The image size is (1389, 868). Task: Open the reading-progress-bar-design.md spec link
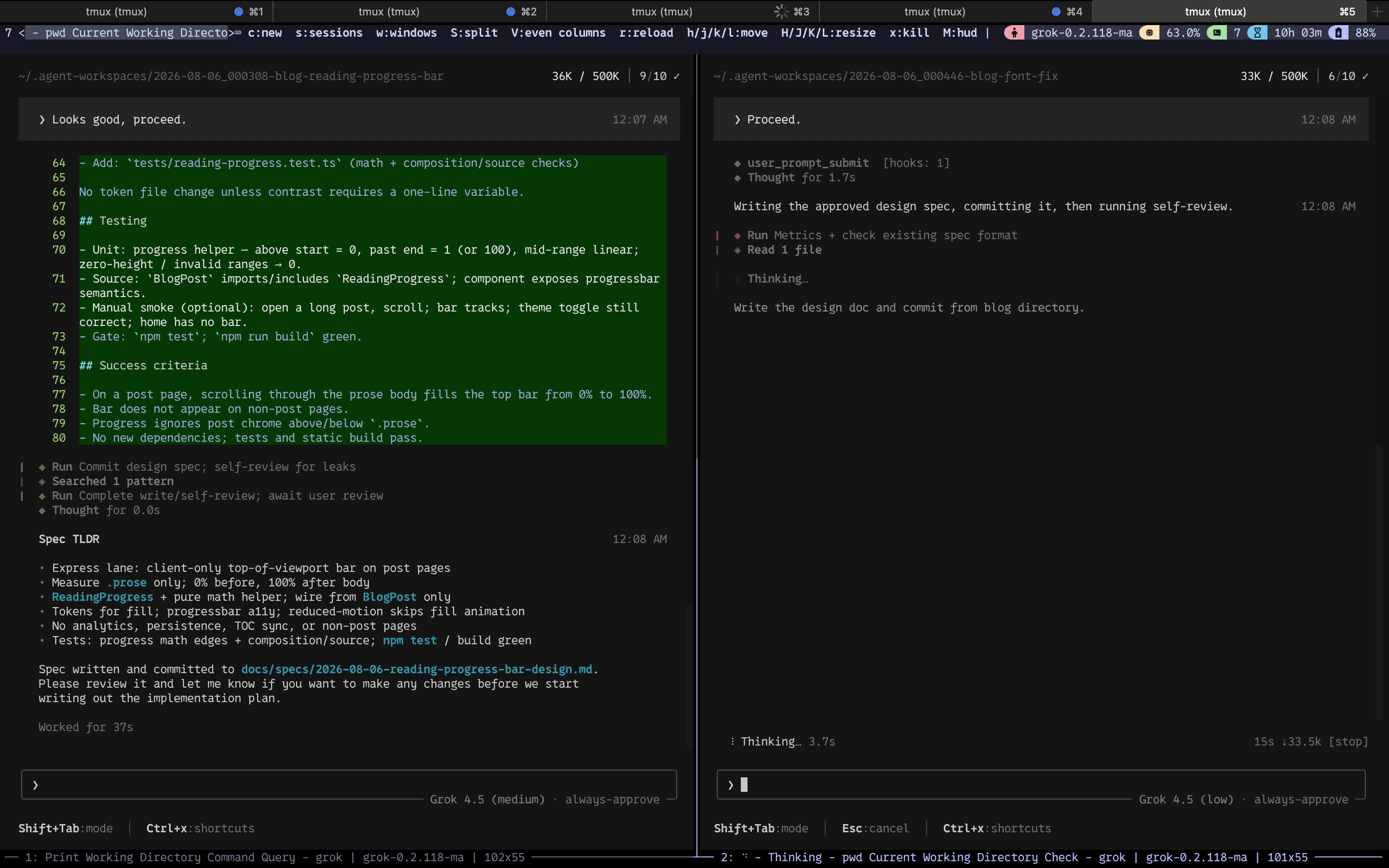coord(417,669)
